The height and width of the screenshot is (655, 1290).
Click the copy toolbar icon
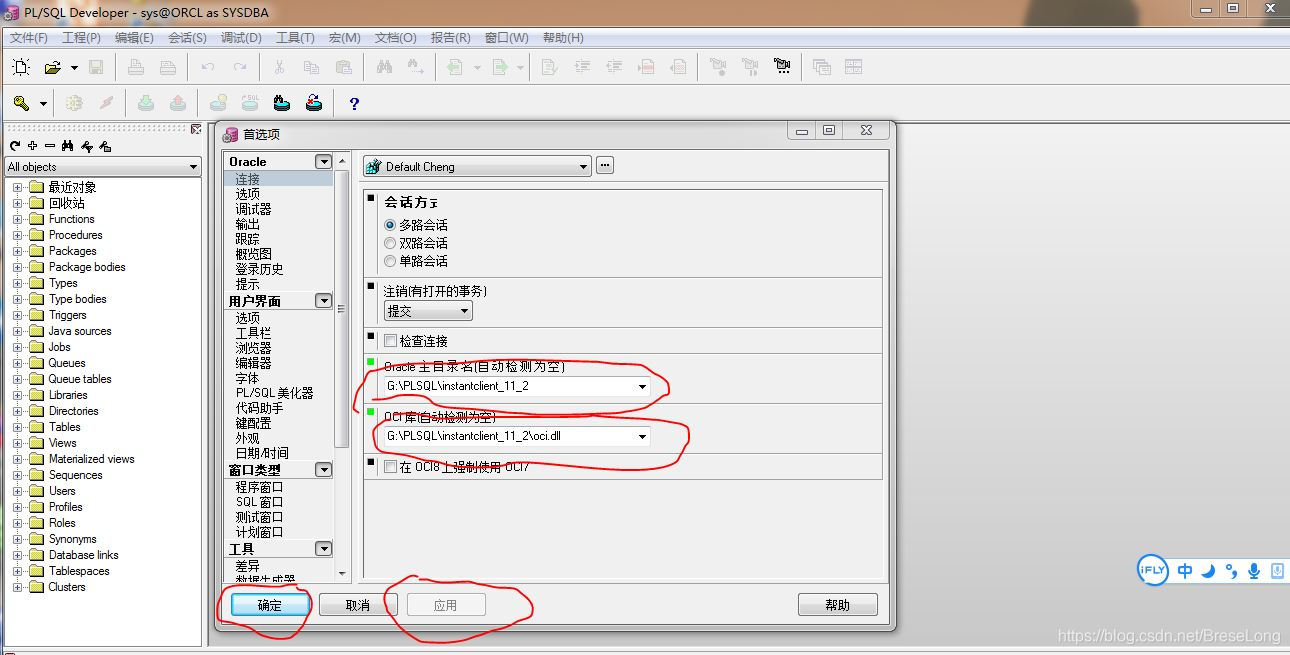(313, 67)
